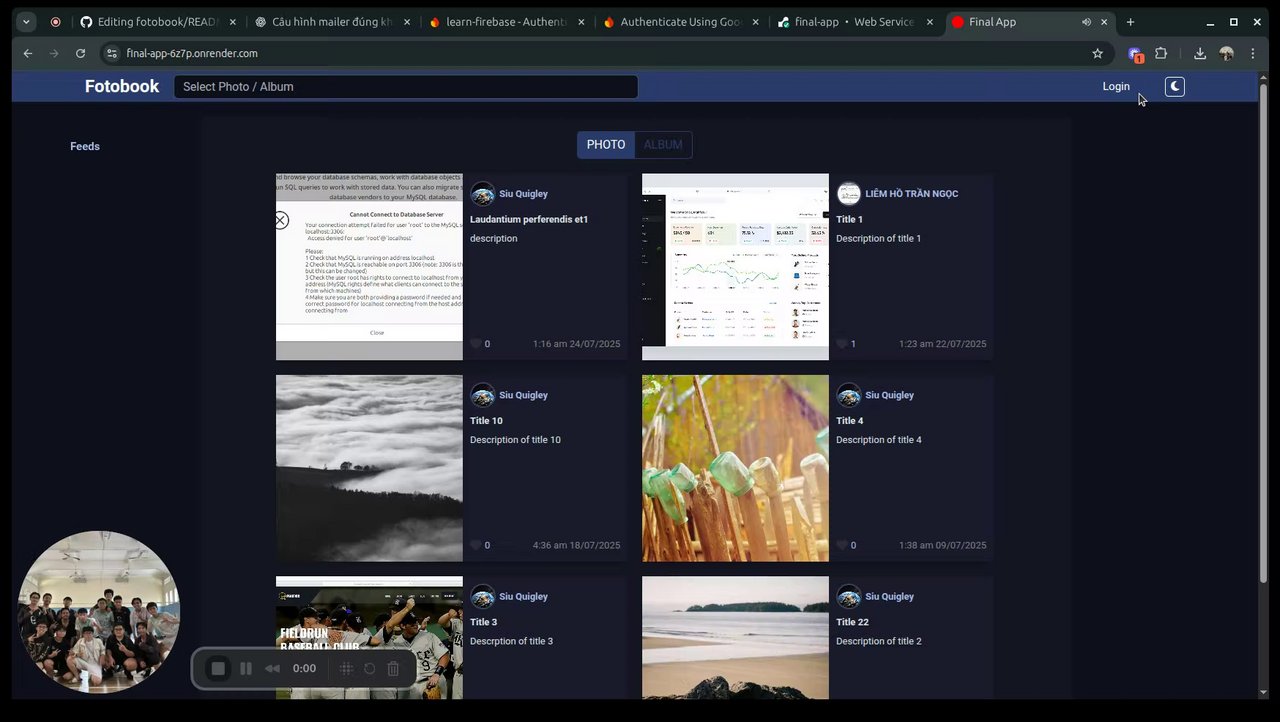Viewport: 1280px width, 722px height.
Task: Click the Title 22 heading
Action: click(852, 622)
